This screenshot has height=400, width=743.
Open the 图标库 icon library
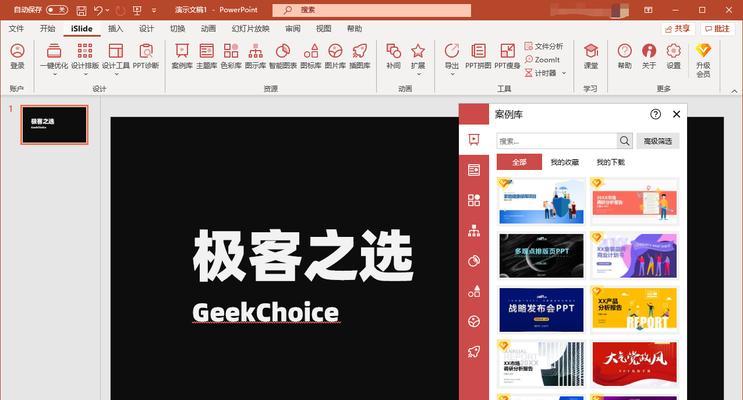point(311,56)
